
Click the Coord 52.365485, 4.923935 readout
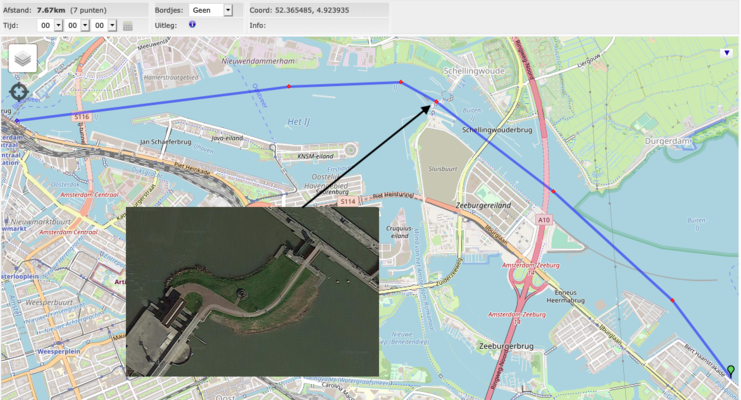[299, 10]
